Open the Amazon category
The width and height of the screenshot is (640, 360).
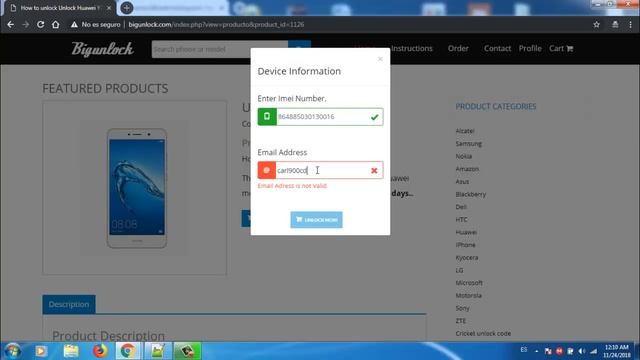(467, 169)
